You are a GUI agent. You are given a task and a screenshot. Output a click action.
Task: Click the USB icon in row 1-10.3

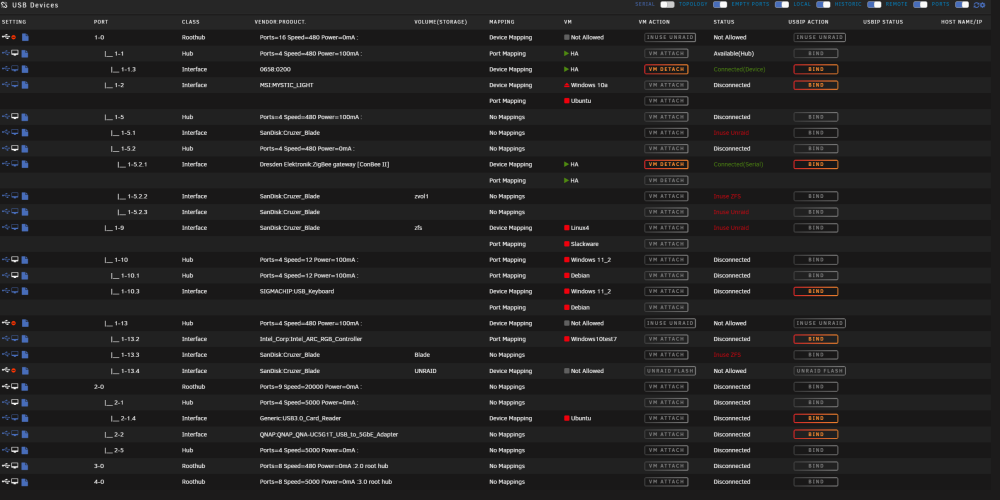(x=6, y=291)
